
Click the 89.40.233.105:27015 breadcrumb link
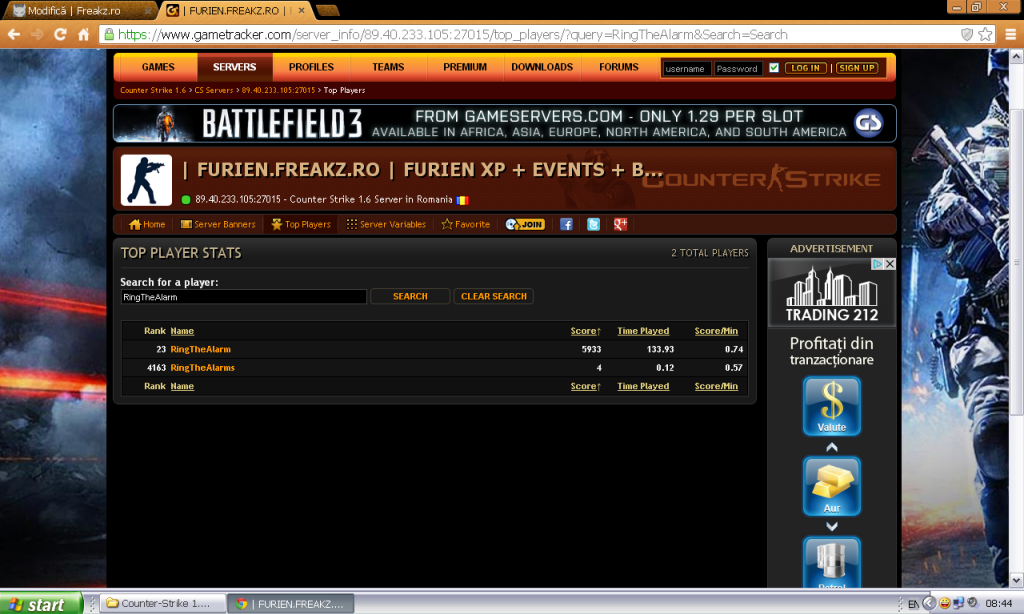pos(278,90)
